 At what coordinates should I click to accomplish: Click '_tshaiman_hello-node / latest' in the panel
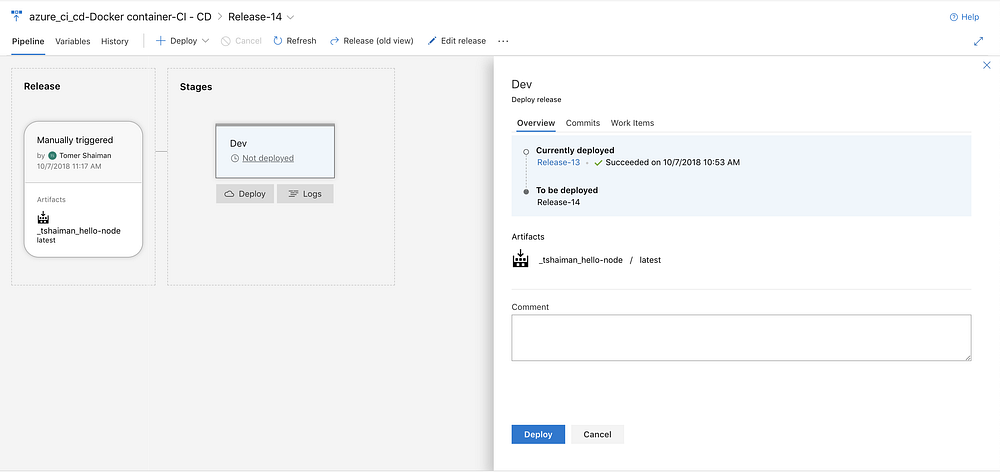click(x=599, y=260)
